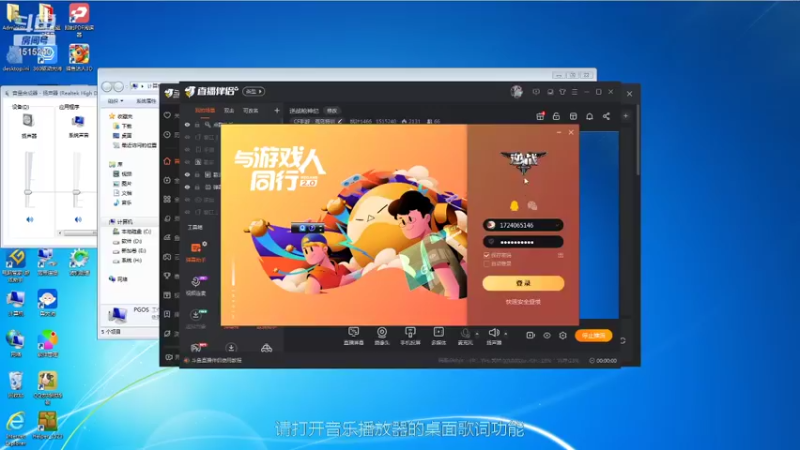800x450 pixels.
Task: Open the Organize dropdown in Explorer window
Action: click(115, 101)
